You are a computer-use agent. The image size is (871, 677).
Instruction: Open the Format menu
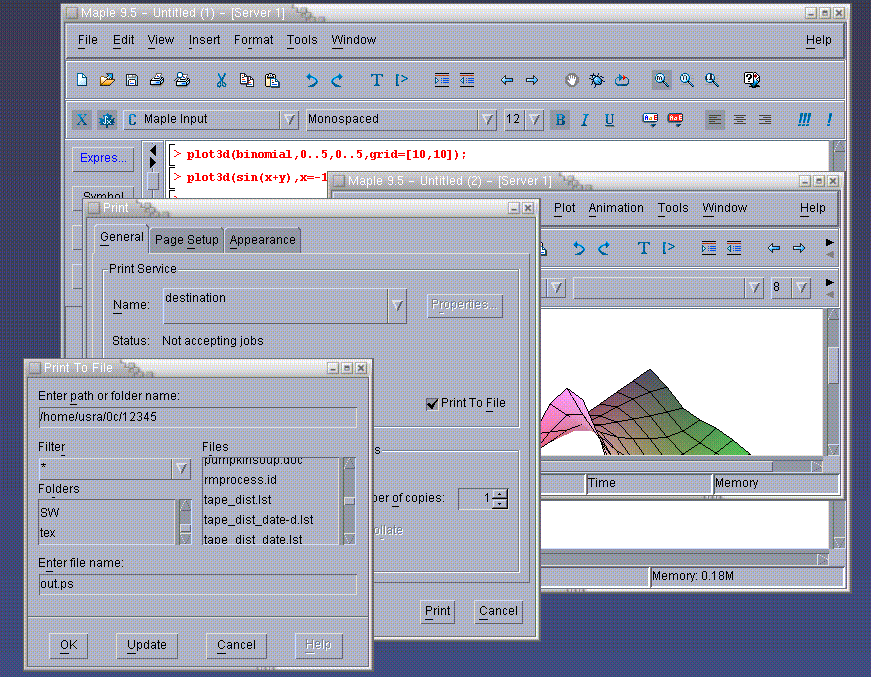(x=253, y=40)
